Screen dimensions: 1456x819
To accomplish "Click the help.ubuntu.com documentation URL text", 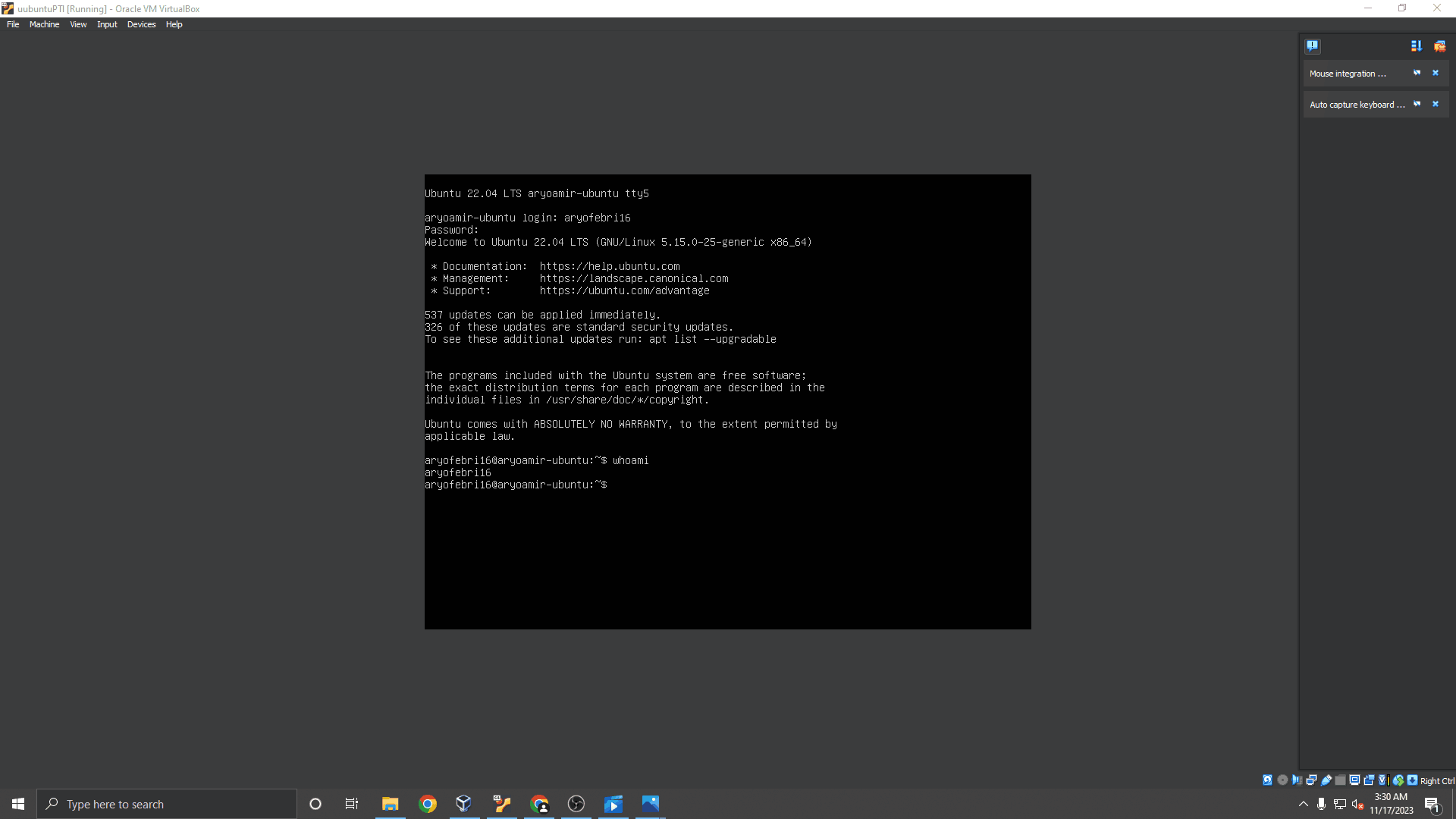I will point(610,266).
